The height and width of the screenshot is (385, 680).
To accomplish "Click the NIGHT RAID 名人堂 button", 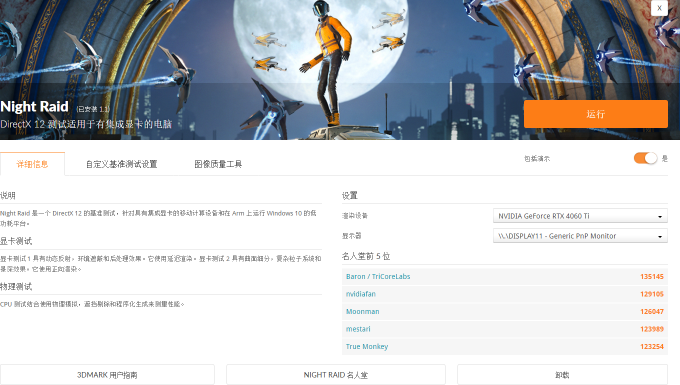I will pos(336,375).
